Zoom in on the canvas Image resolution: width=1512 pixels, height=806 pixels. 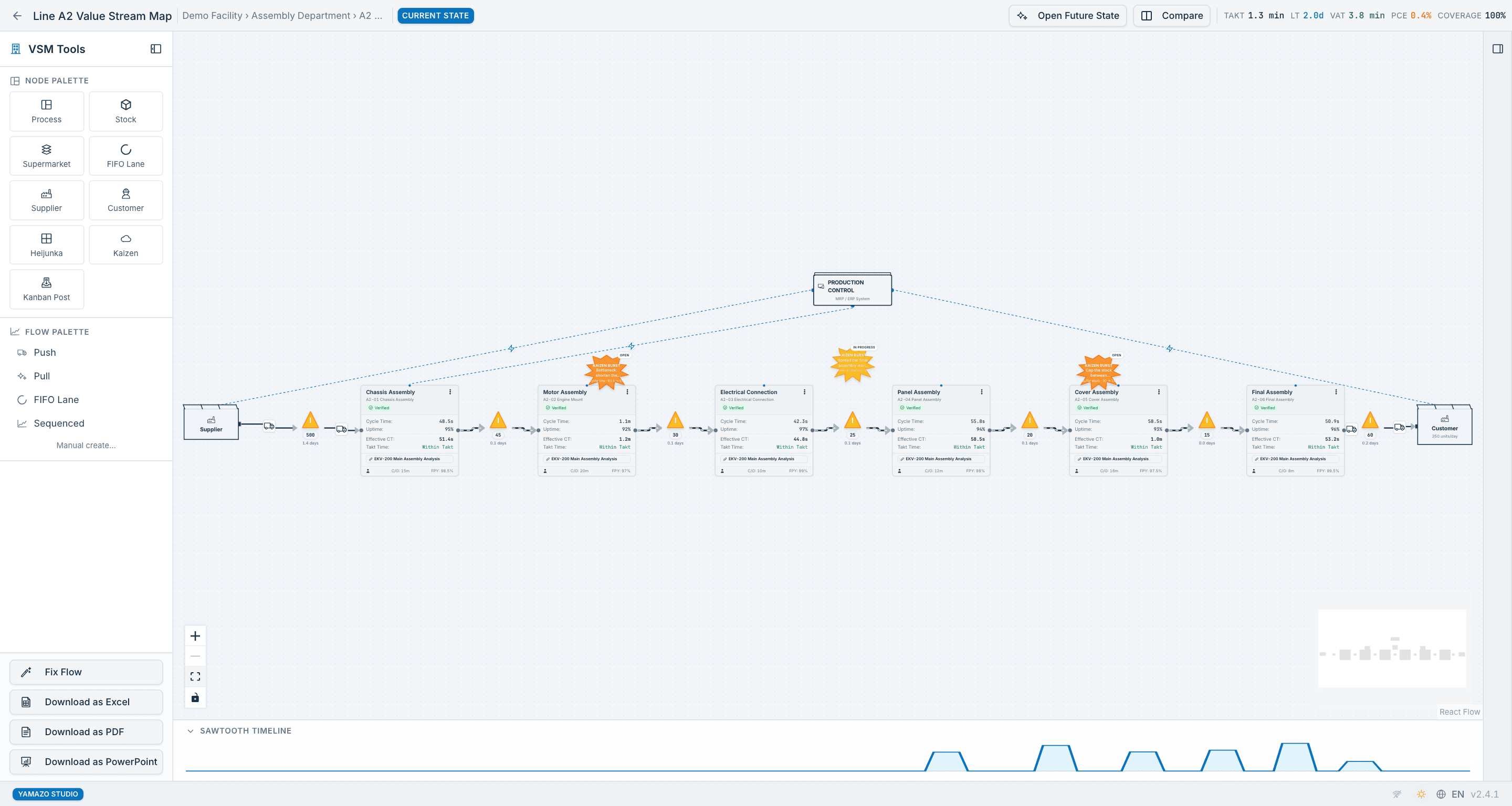point(195,636)
